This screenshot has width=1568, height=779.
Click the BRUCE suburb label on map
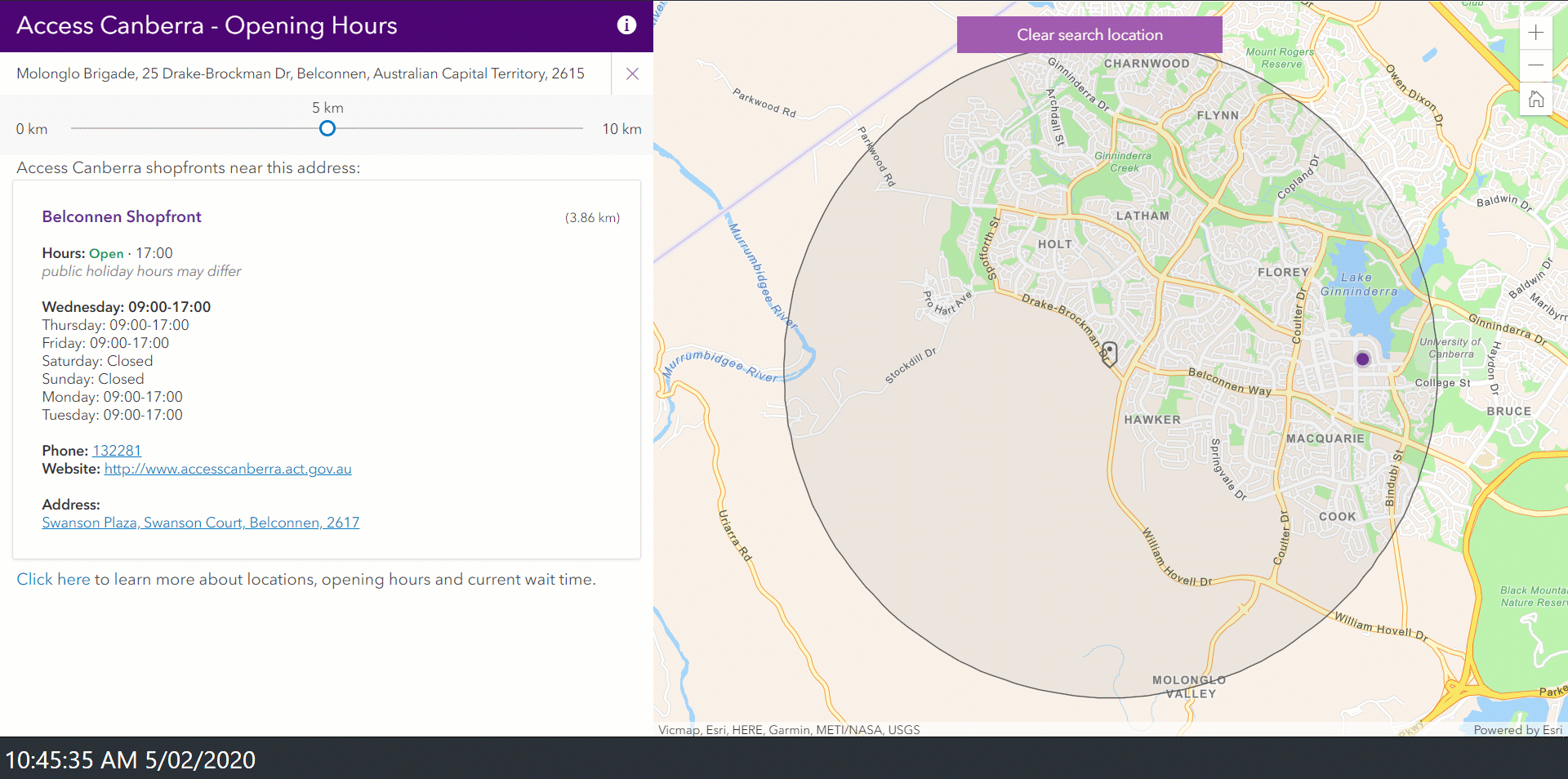click(1509, 412)
